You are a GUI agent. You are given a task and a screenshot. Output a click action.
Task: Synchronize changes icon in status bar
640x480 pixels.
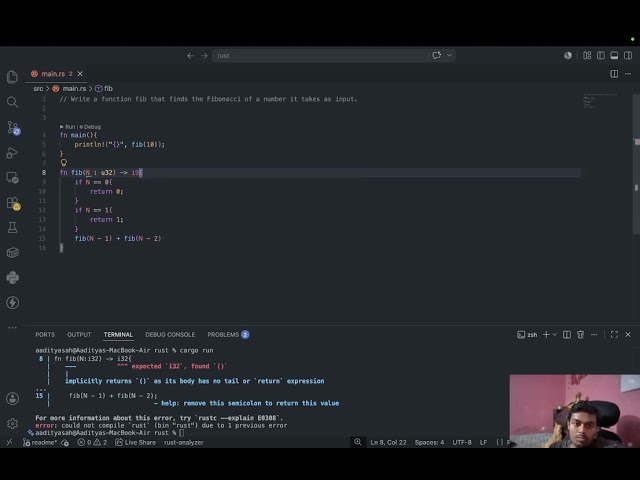(65, 442)
